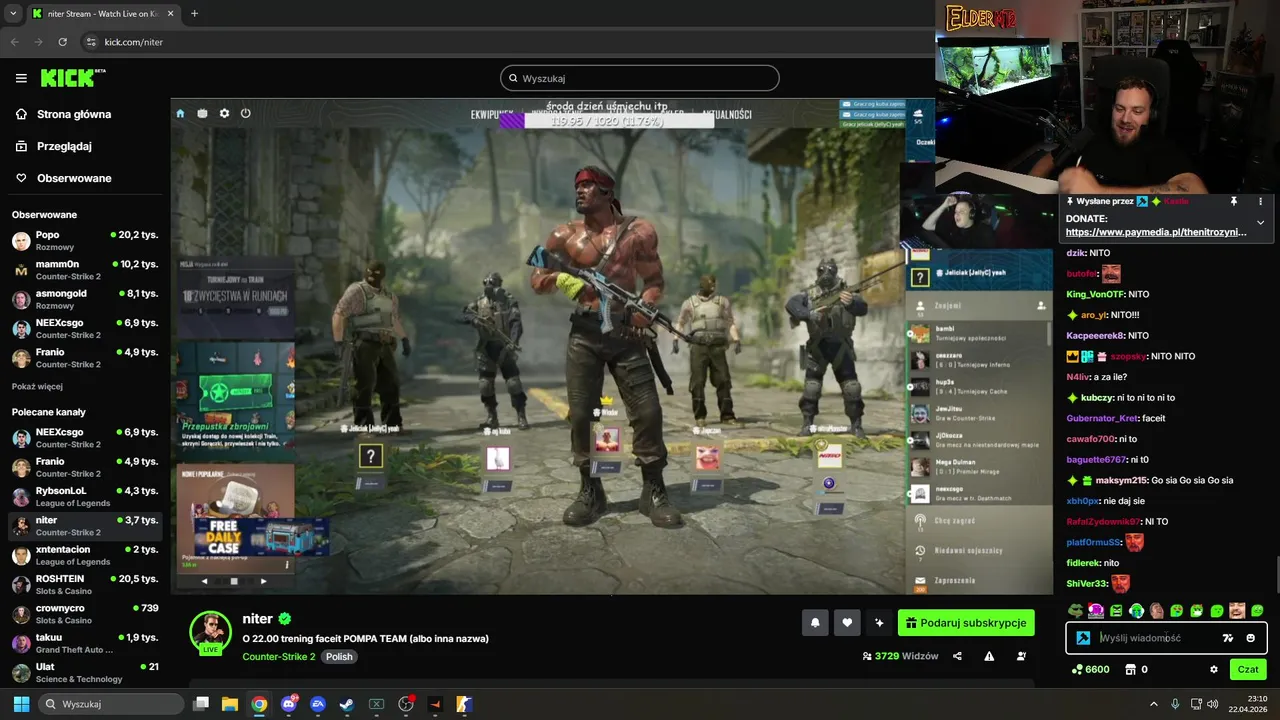The image size is (1280, 720).
Task: Click the green Czat send button
Action: click(1248, 669)
